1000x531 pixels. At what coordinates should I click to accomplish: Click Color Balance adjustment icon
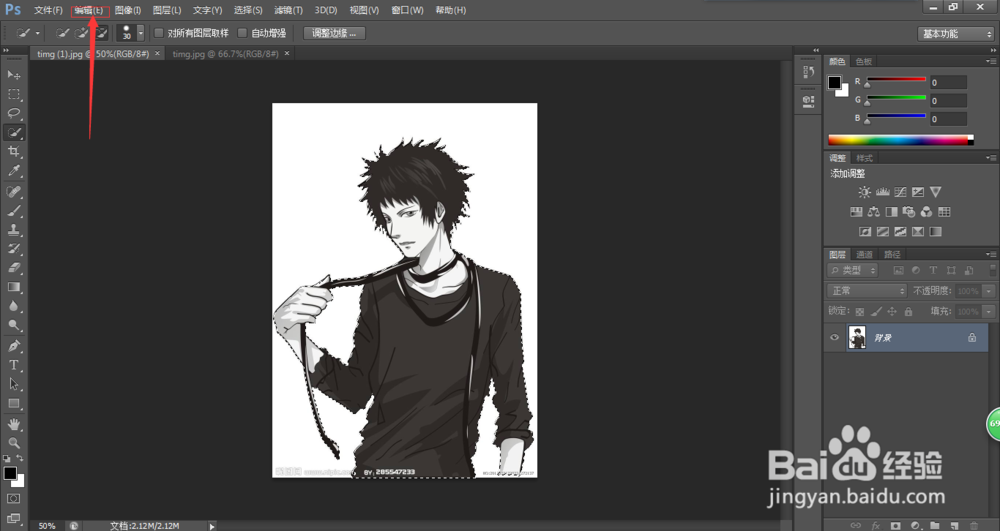point(873,212)
